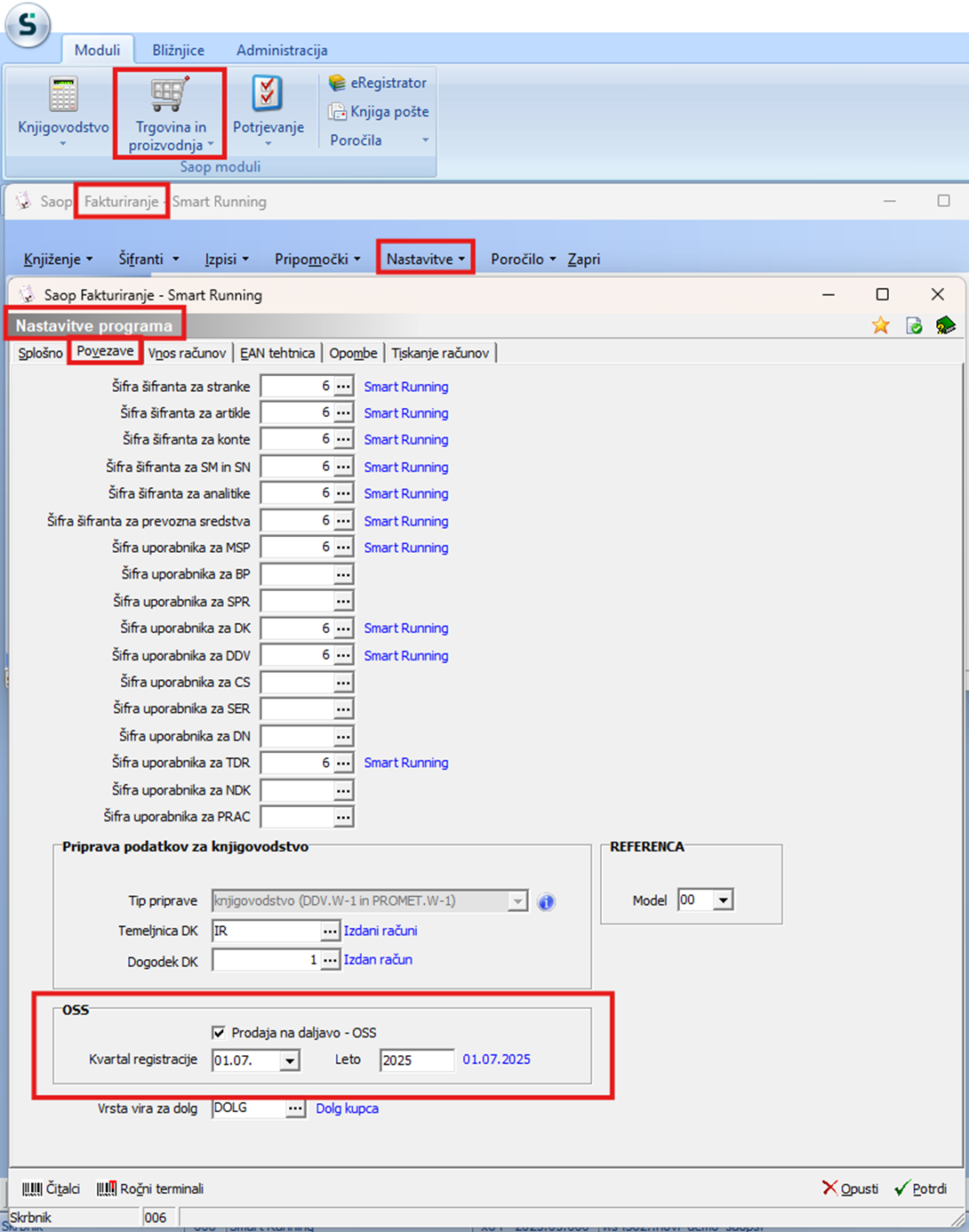Click Zapri in the Fakturiranje menu
Viewport: 969px width, 1232px height.
(x=584, y=259)
